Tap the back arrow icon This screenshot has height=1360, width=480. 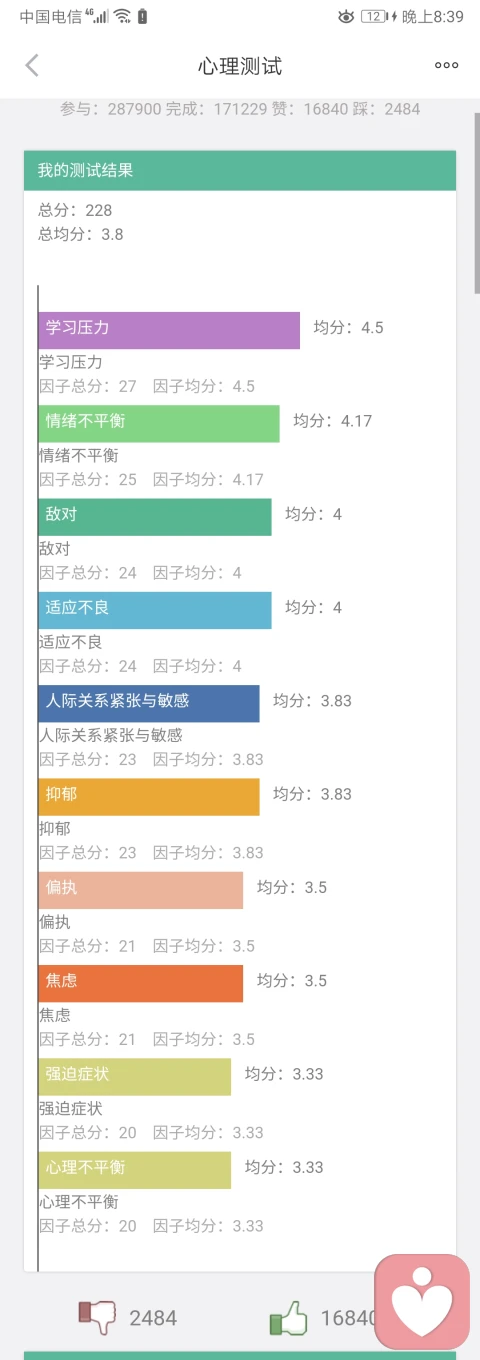point(32,66)
